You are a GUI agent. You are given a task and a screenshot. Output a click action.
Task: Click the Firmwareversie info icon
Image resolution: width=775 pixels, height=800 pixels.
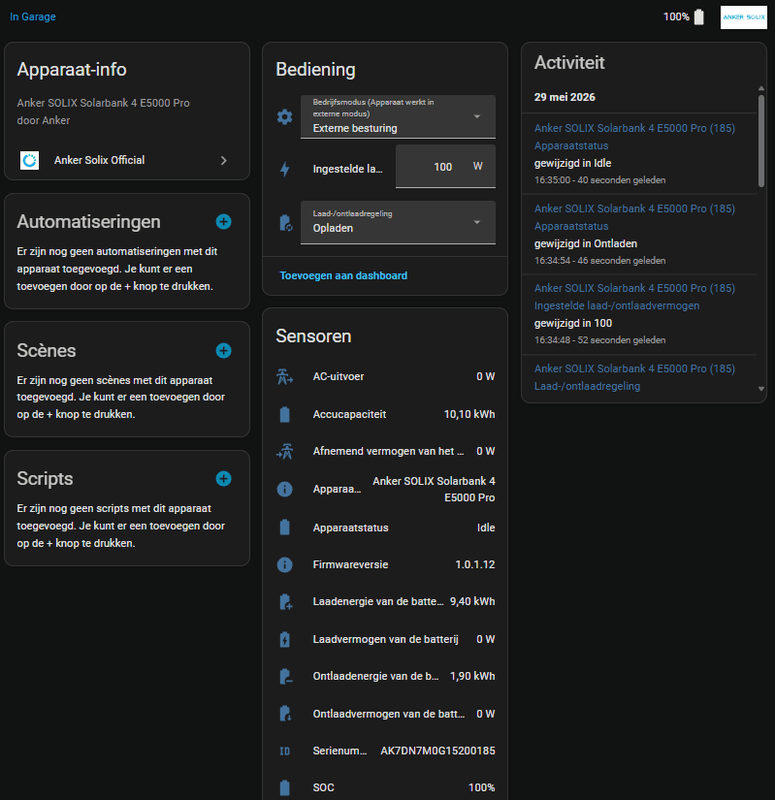pyautogui.click(x=285, y=565)
